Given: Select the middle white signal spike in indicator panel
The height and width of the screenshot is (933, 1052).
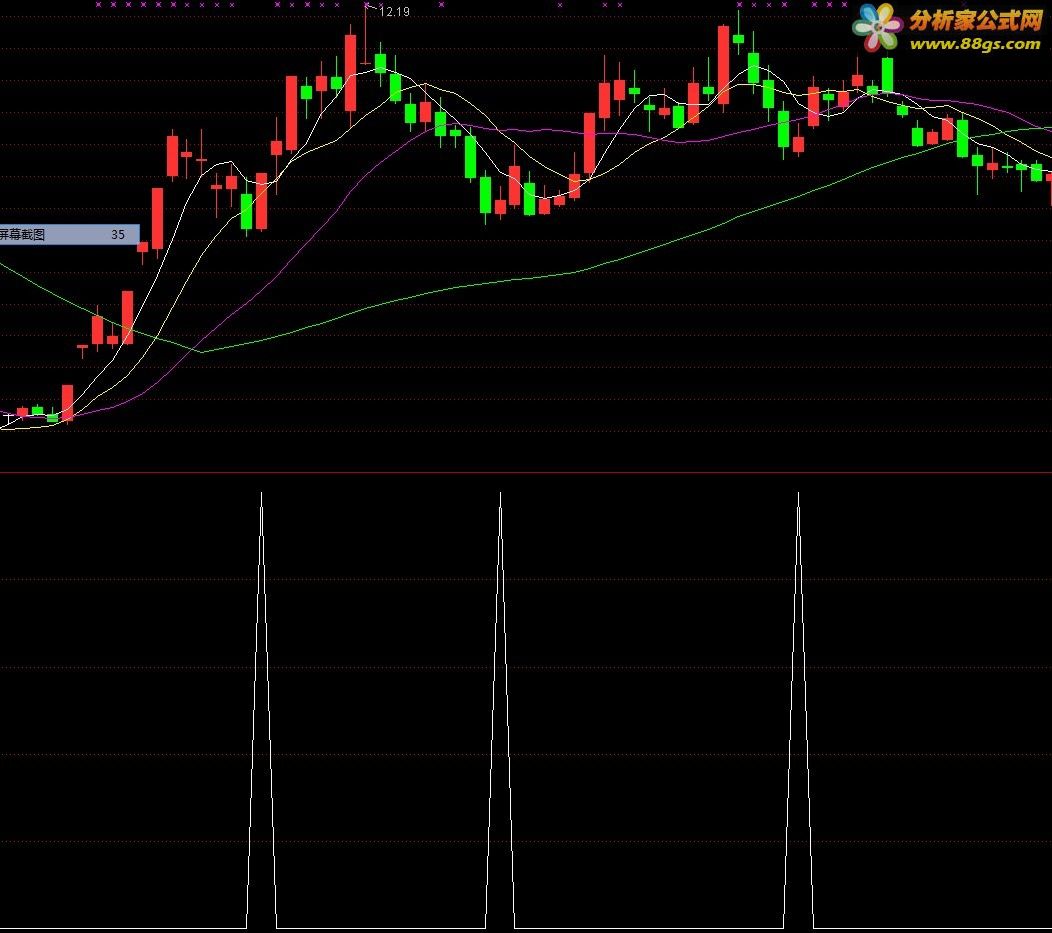Looking at the screenshot, I should pos(500,710).
